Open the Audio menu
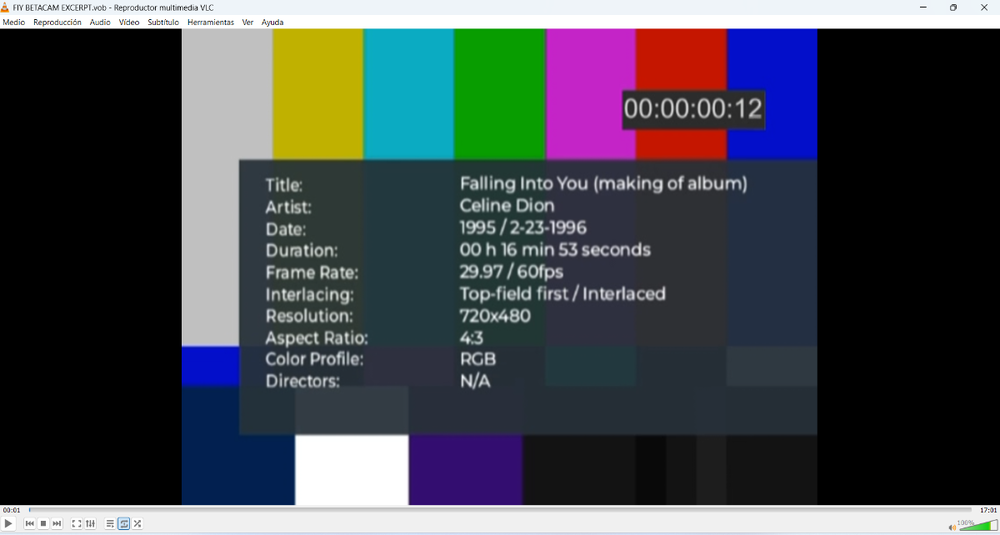This screenshot has height=535, width=1000. [100, 22]
